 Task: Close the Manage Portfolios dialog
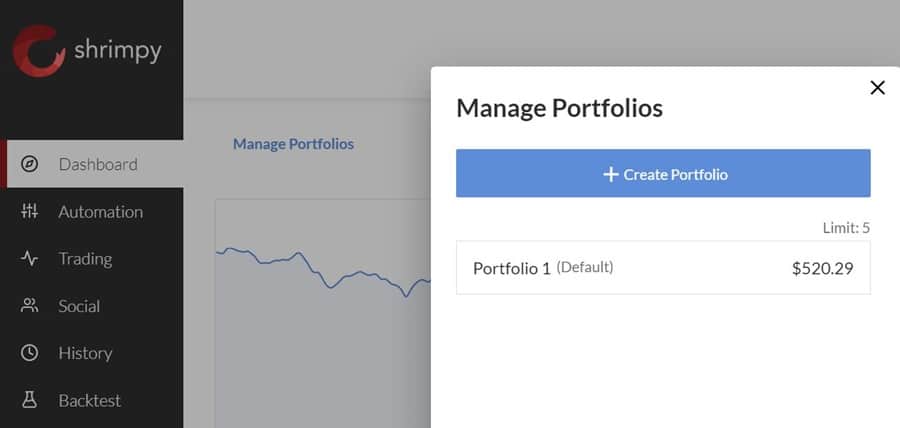pos(878,88)
